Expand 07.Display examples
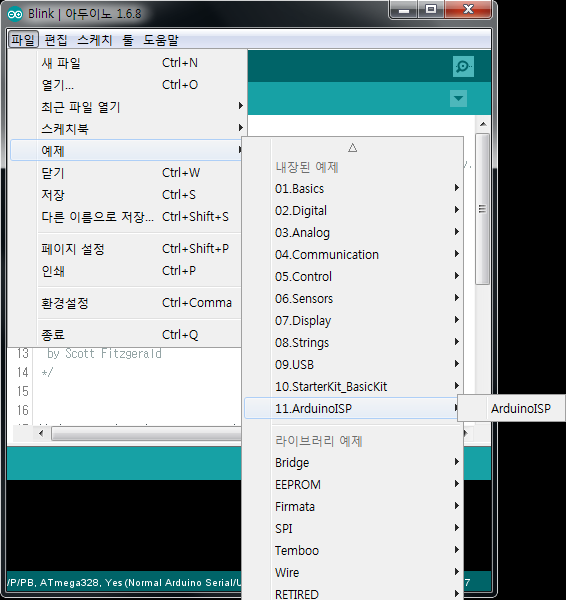 click(x=354, y=320)
